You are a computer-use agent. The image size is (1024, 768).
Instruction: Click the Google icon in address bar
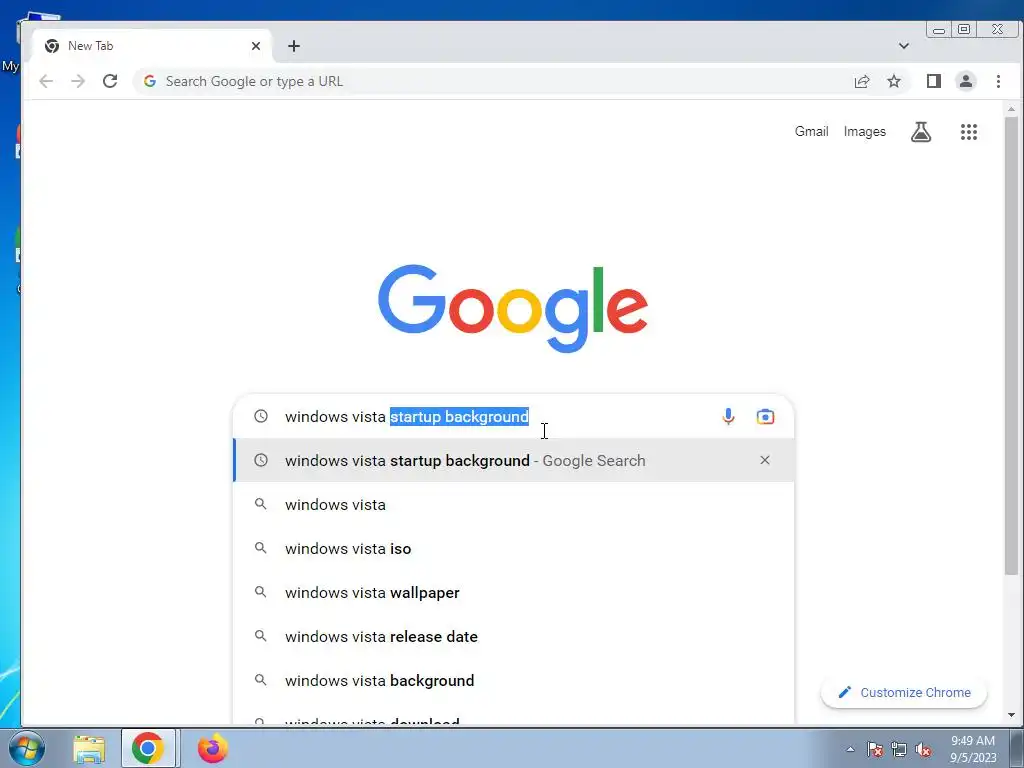[150, 81]
